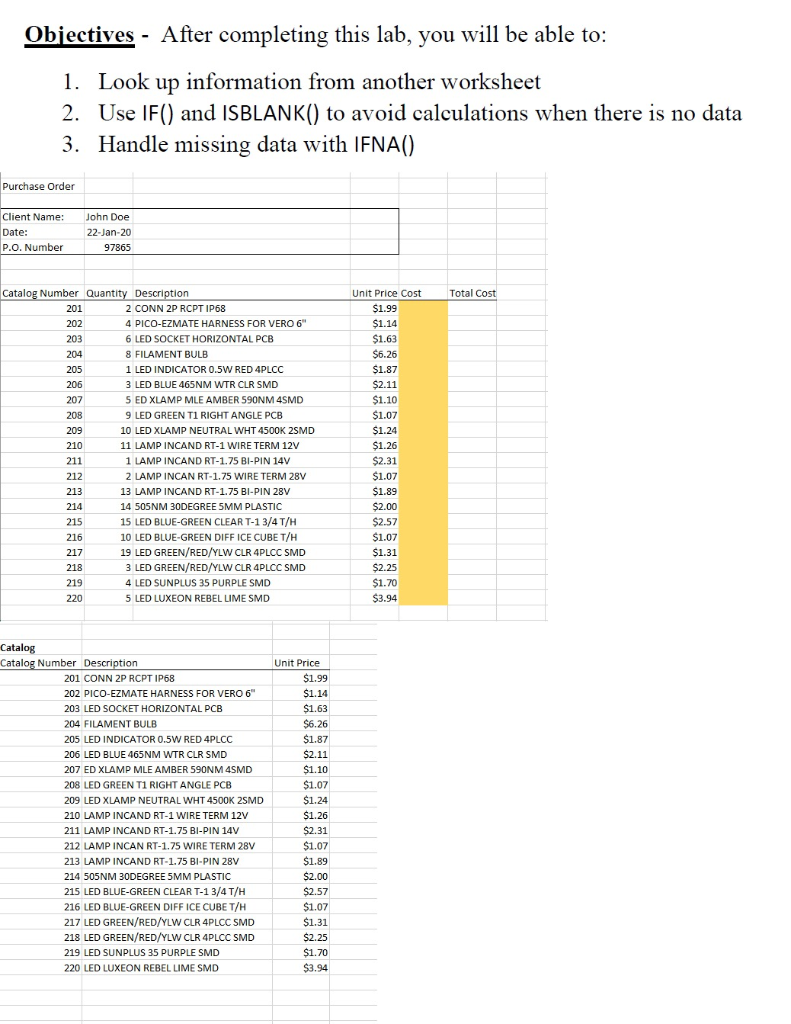Select price $2.11 in the Catalog table
The width and height of the screenshot is (791, 1024).
pyautogui.click(x=315, y=754)
